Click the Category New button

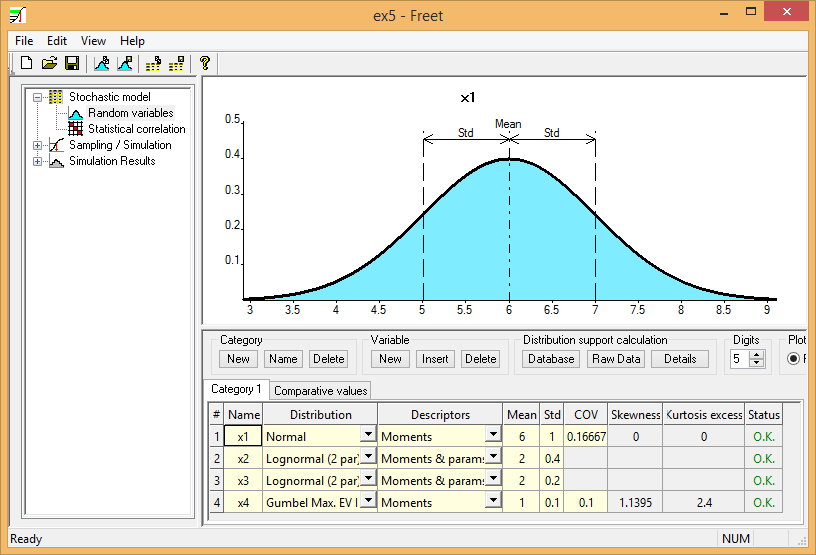238,359
